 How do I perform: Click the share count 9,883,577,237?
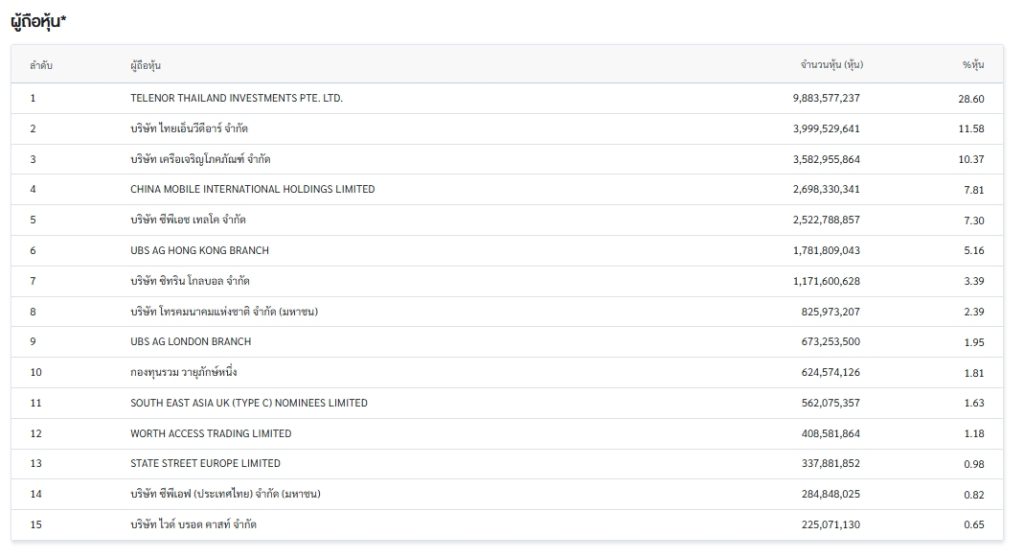click(826, 98)
